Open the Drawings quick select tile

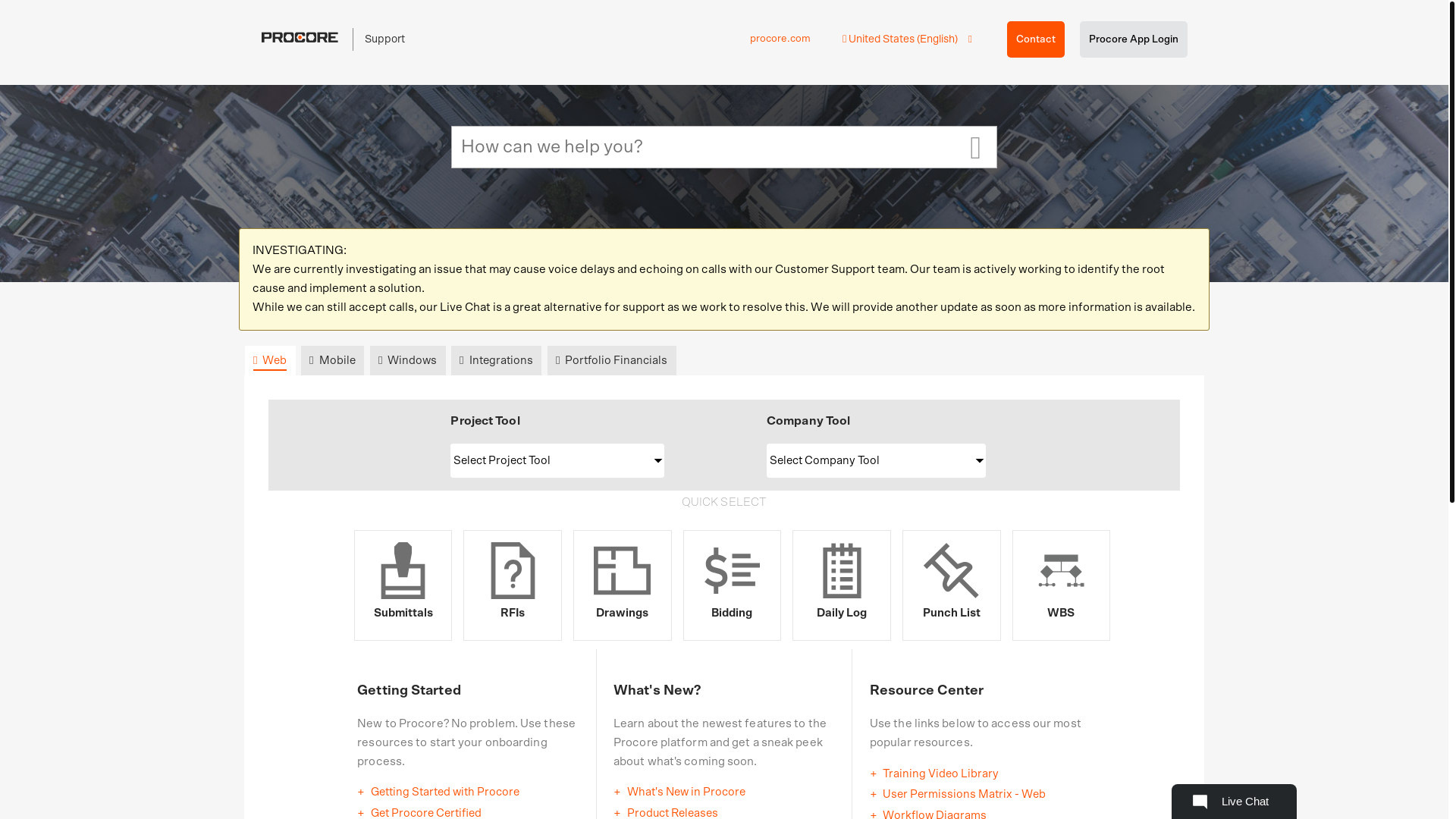click(622, 585)
